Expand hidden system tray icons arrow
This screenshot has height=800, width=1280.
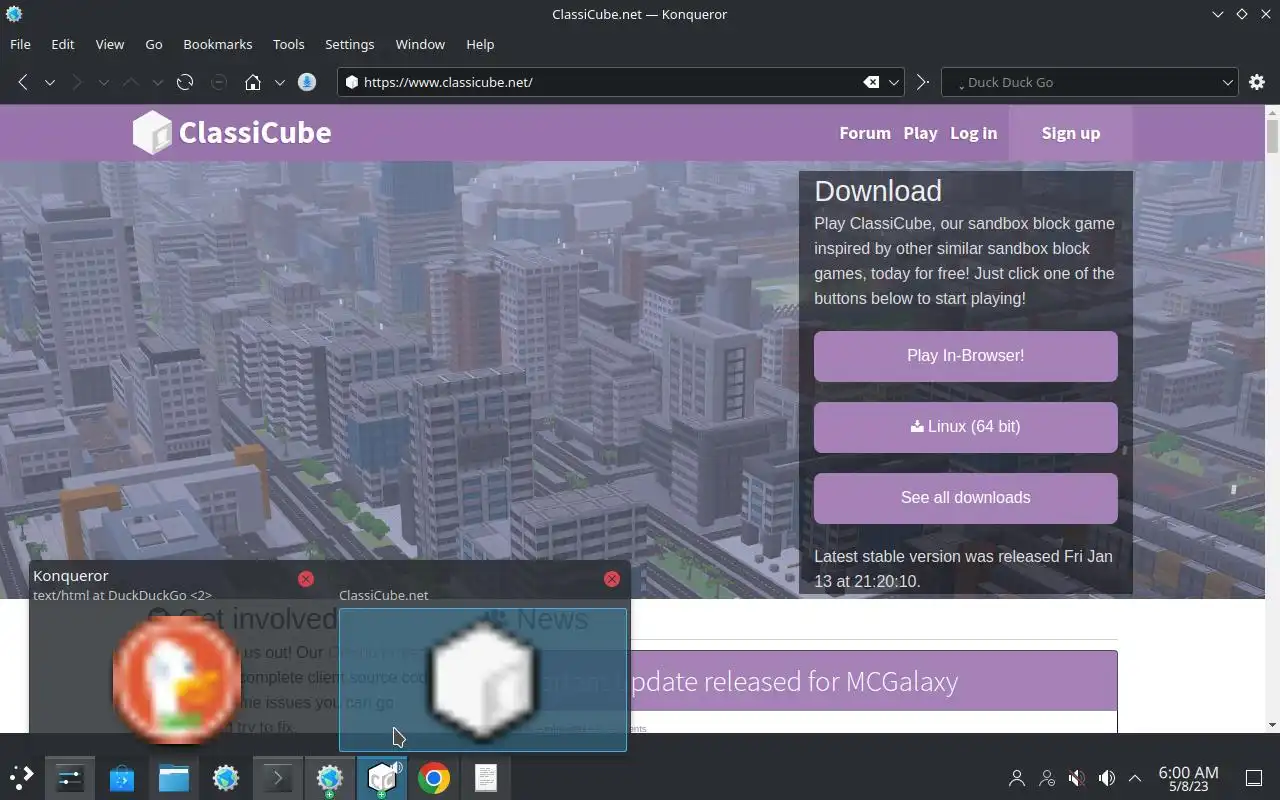point(1135,777)
